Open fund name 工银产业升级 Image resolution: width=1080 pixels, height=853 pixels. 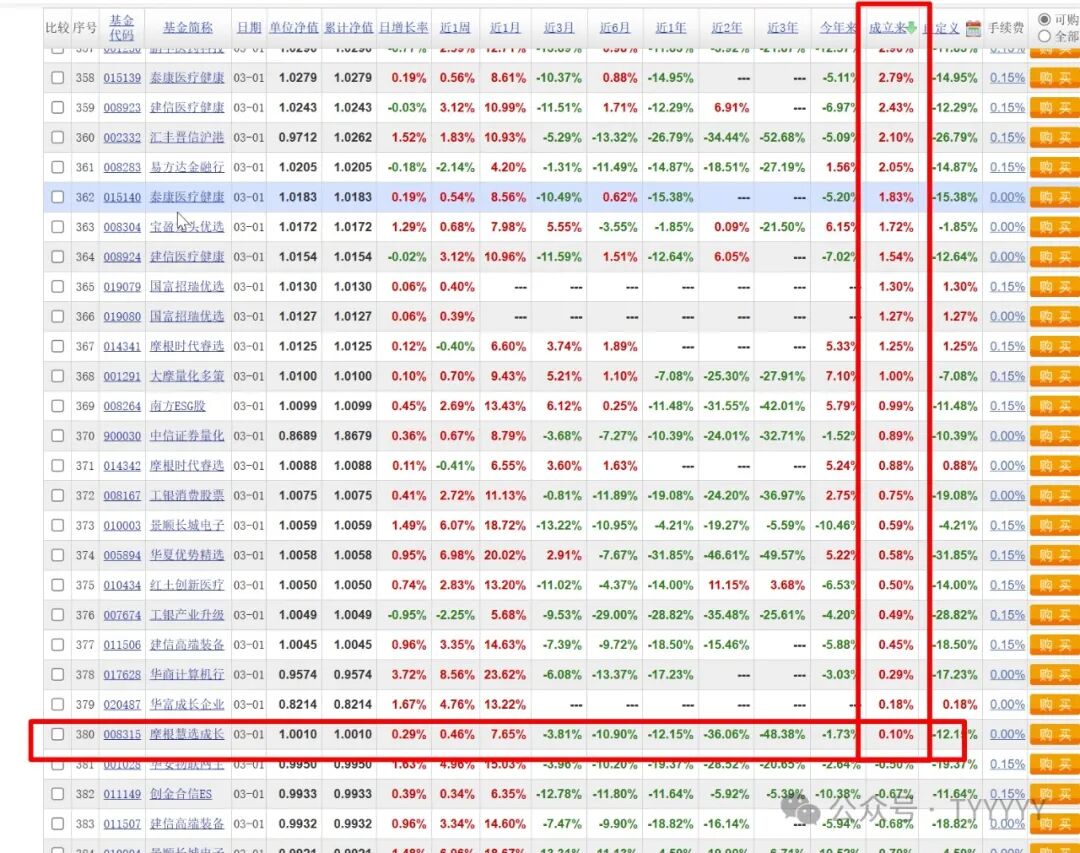(187, 615)
